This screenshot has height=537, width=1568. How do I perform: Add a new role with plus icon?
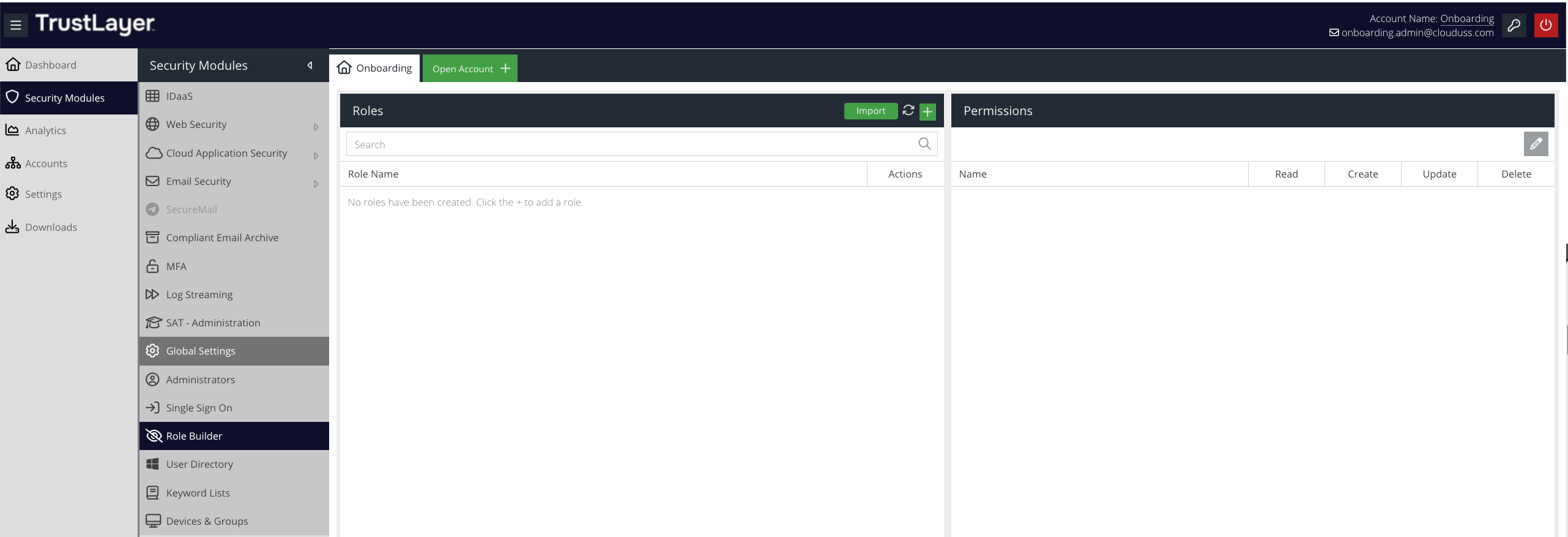(927, 111)
